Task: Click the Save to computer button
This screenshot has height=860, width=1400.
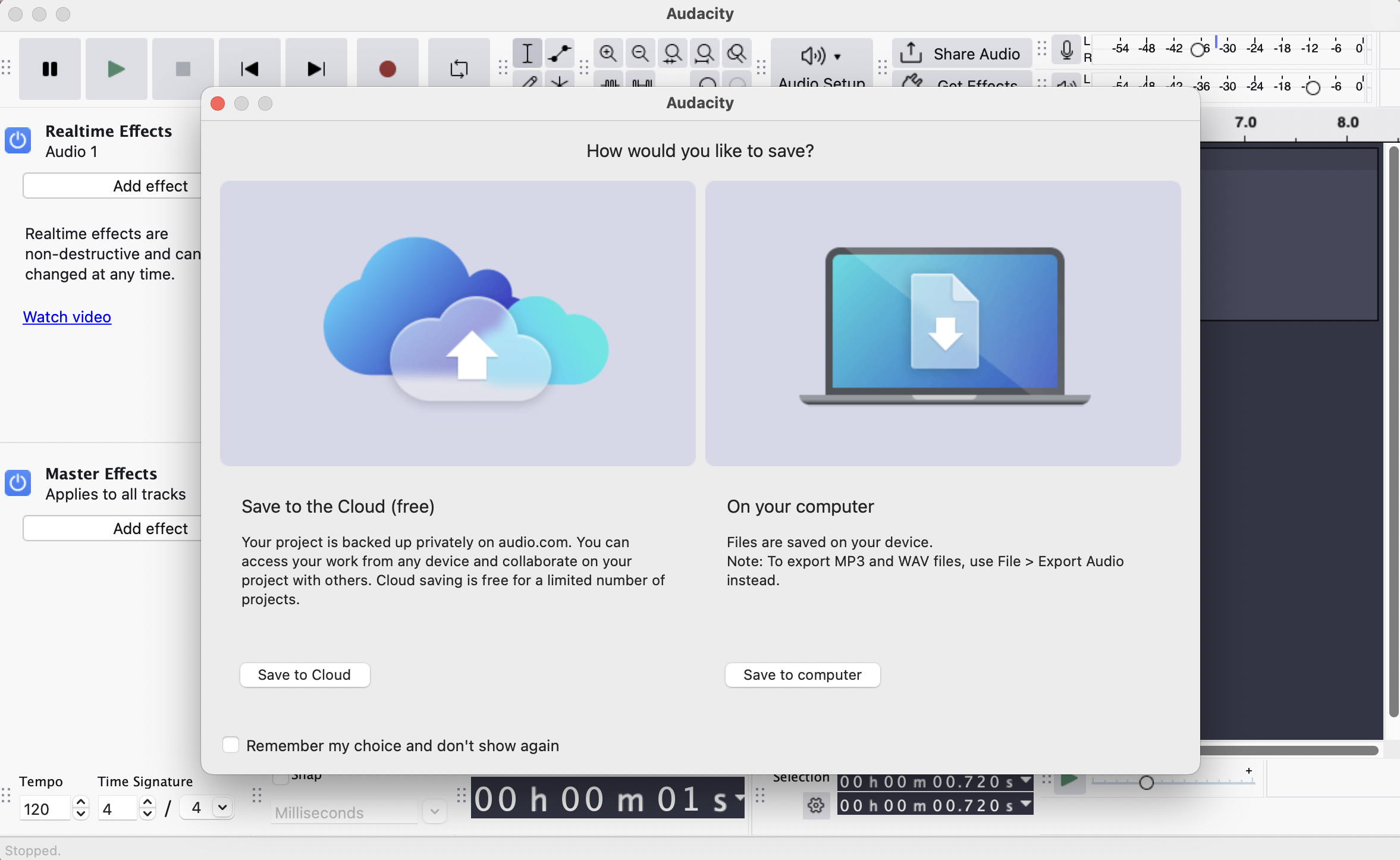Action: (802, 675)
